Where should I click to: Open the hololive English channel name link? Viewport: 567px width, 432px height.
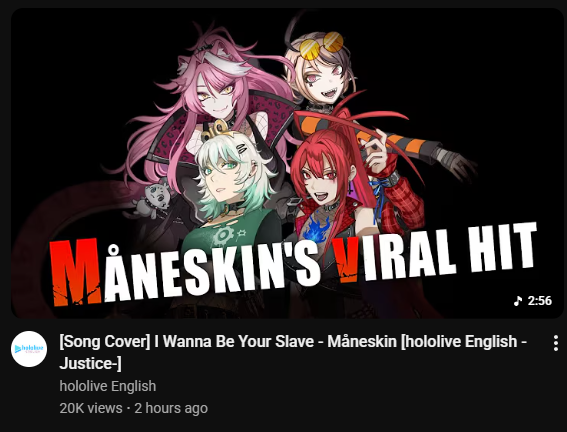coord(108,386)
